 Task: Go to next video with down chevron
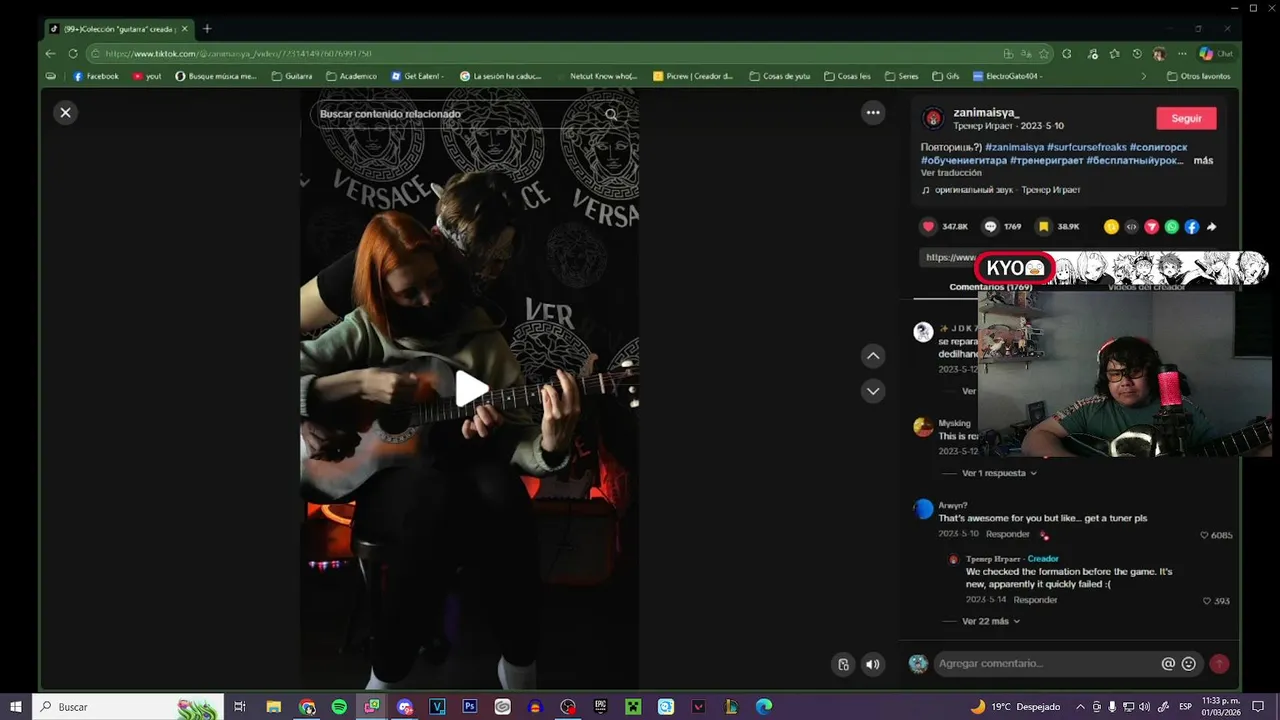coord(873,391)
